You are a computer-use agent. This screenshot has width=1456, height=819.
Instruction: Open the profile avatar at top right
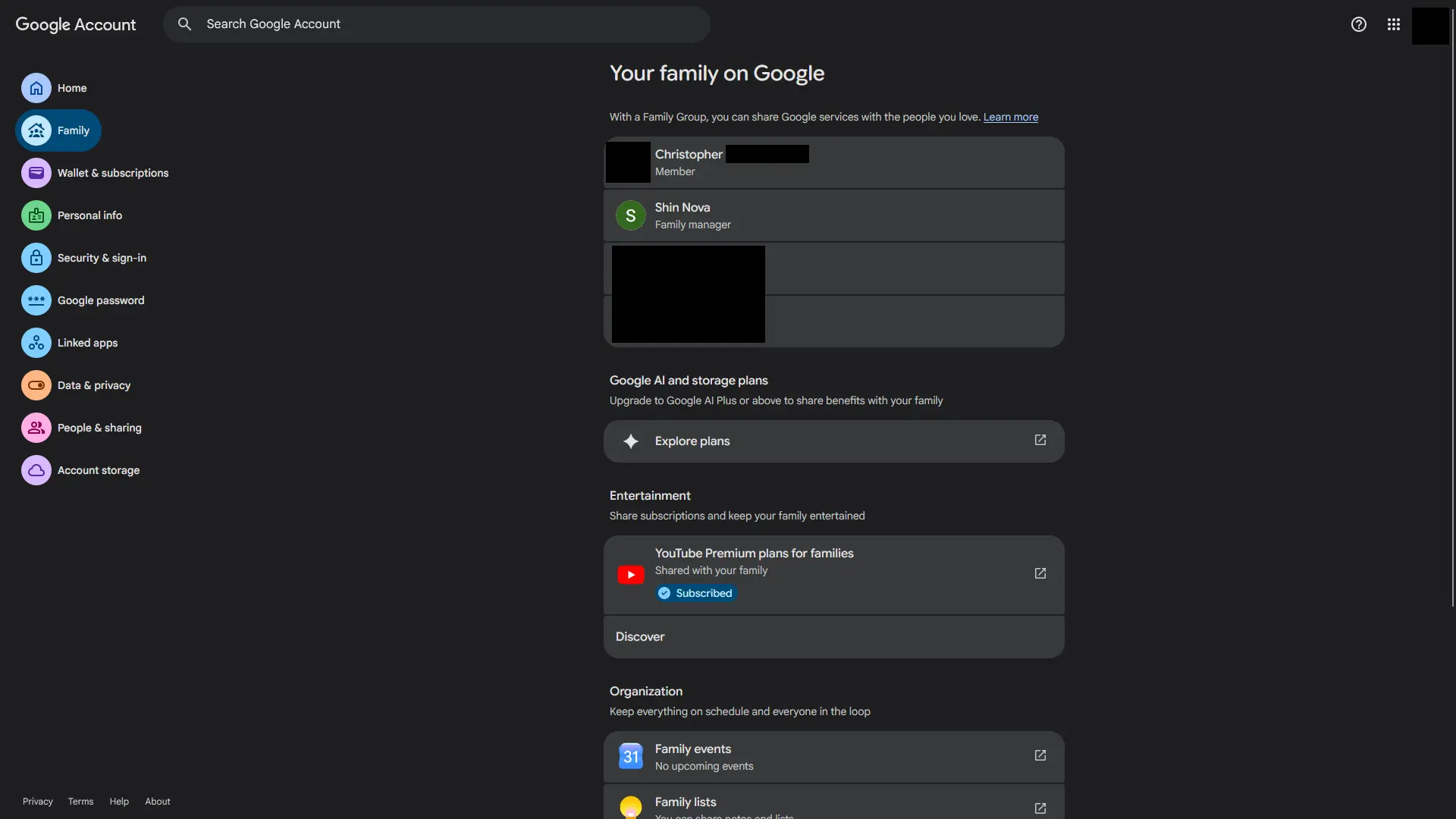pos(1430,26)
